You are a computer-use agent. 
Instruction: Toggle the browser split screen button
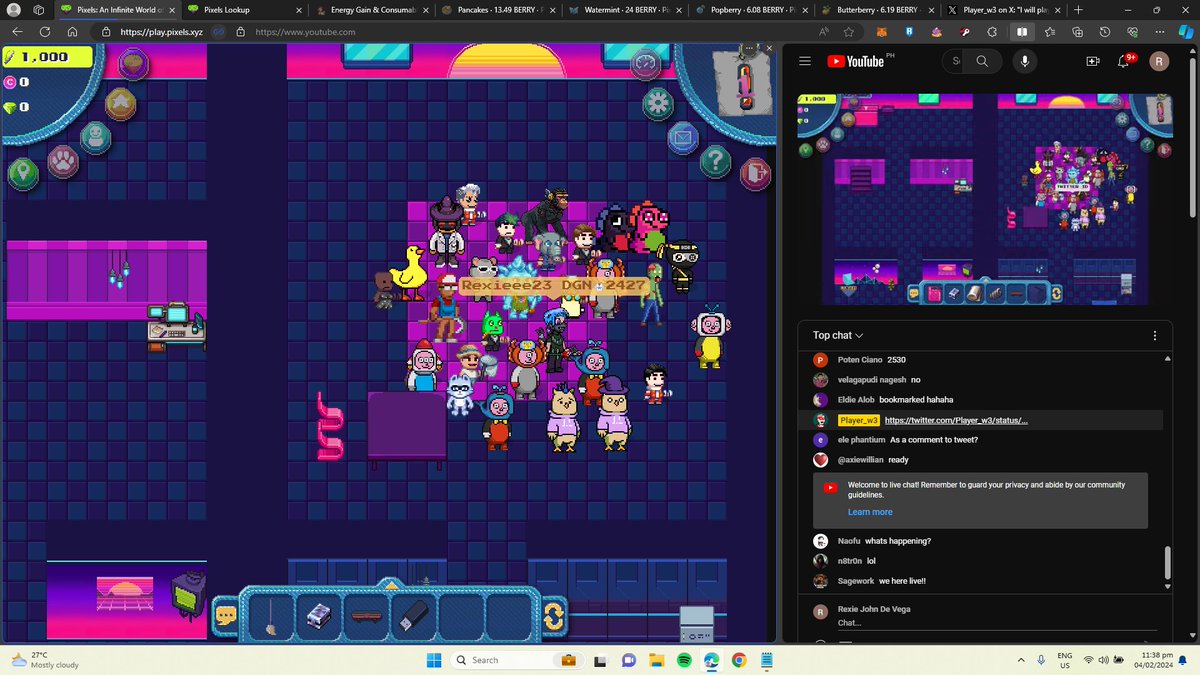pyautogui.click(x=1021, y=32)
